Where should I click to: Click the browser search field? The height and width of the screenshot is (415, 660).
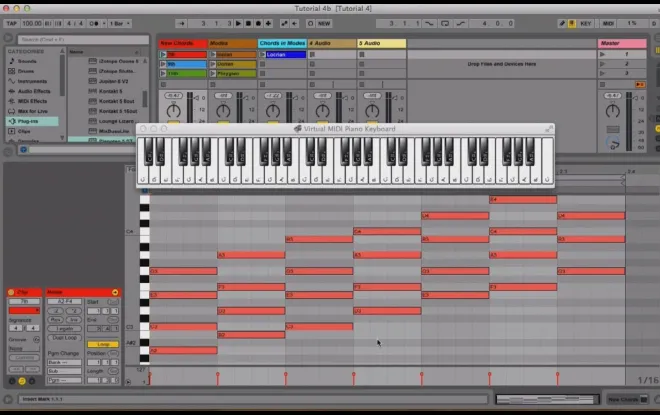coord(83,40)
